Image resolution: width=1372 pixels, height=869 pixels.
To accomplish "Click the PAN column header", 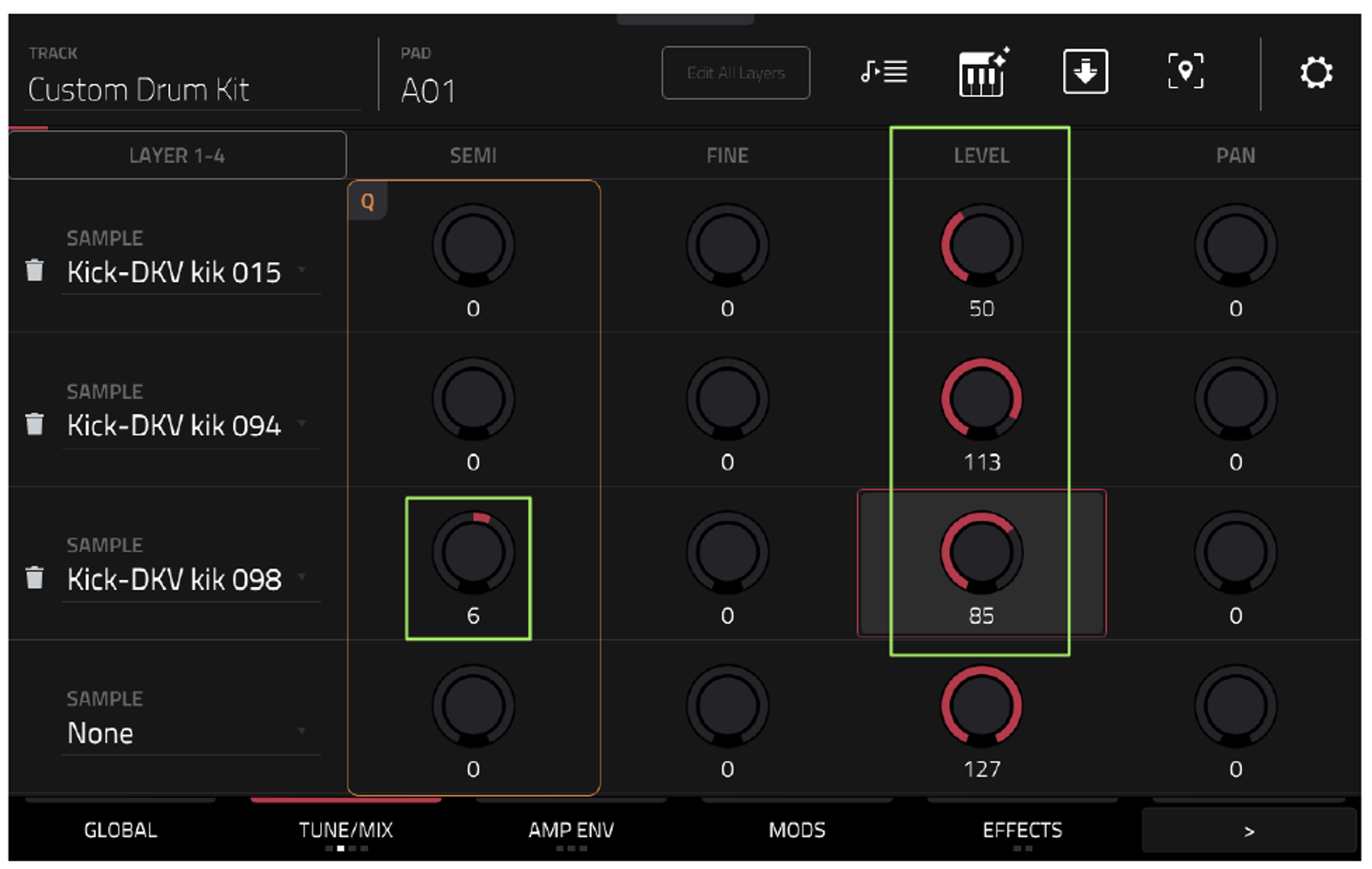I will click(x=1235, y=155).
